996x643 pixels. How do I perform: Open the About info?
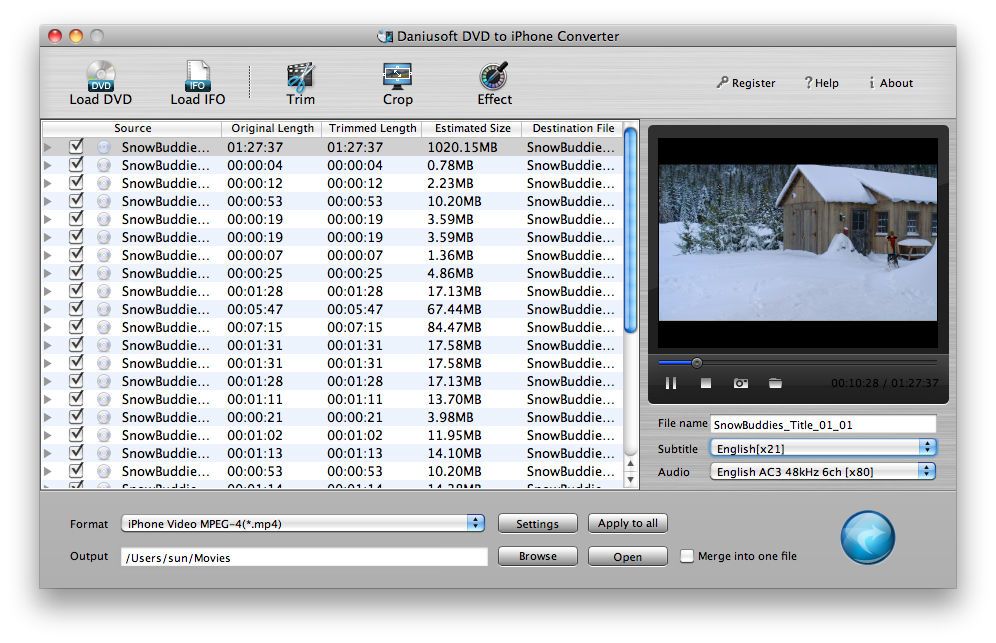point(891,83)
